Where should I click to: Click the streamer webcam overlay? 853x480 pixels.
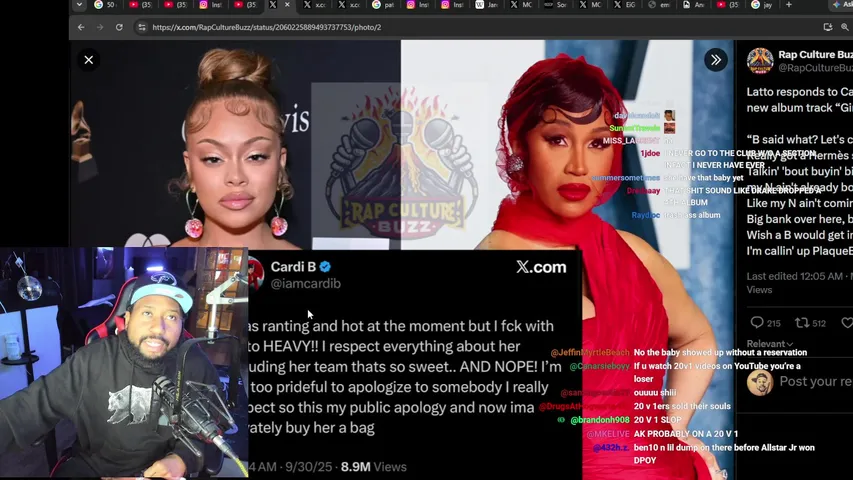[x=124, y=363]
